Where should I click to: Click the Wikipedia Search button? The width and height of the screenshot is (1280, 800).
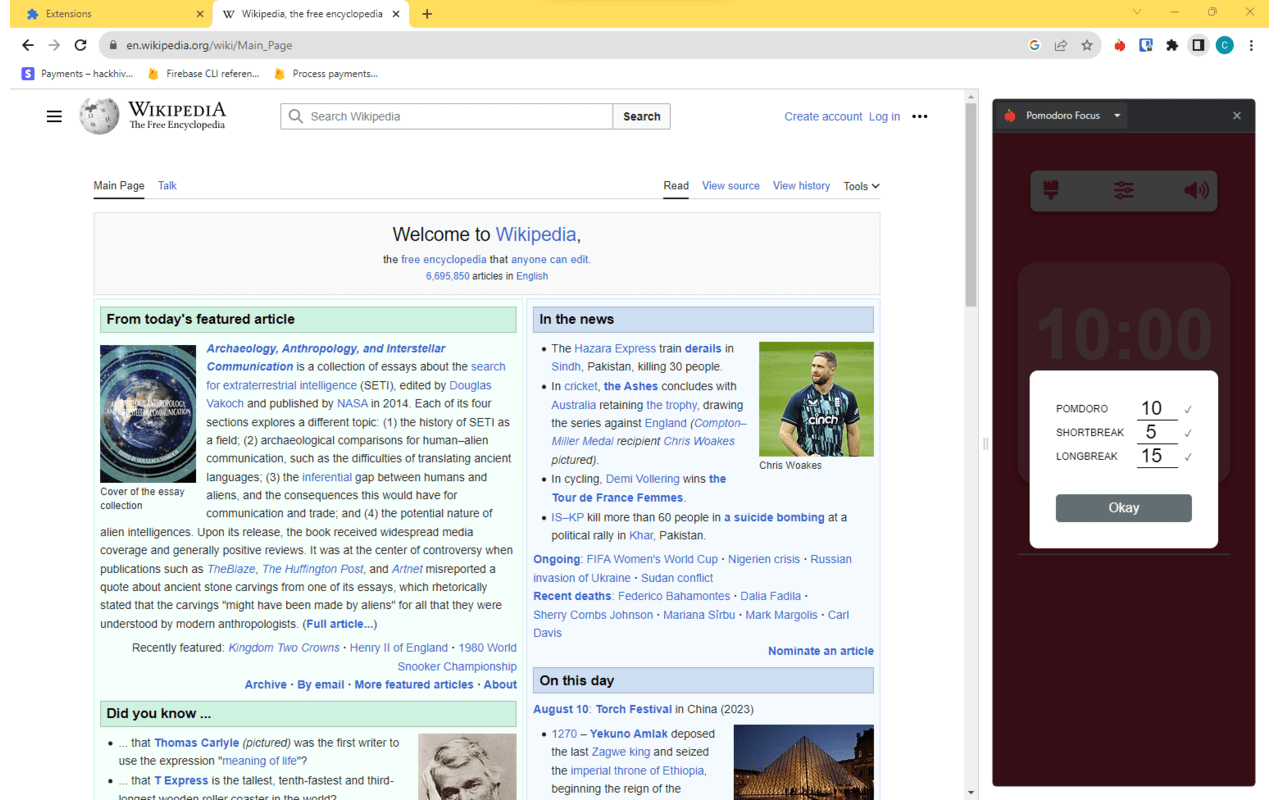click(x=641, y=116)
